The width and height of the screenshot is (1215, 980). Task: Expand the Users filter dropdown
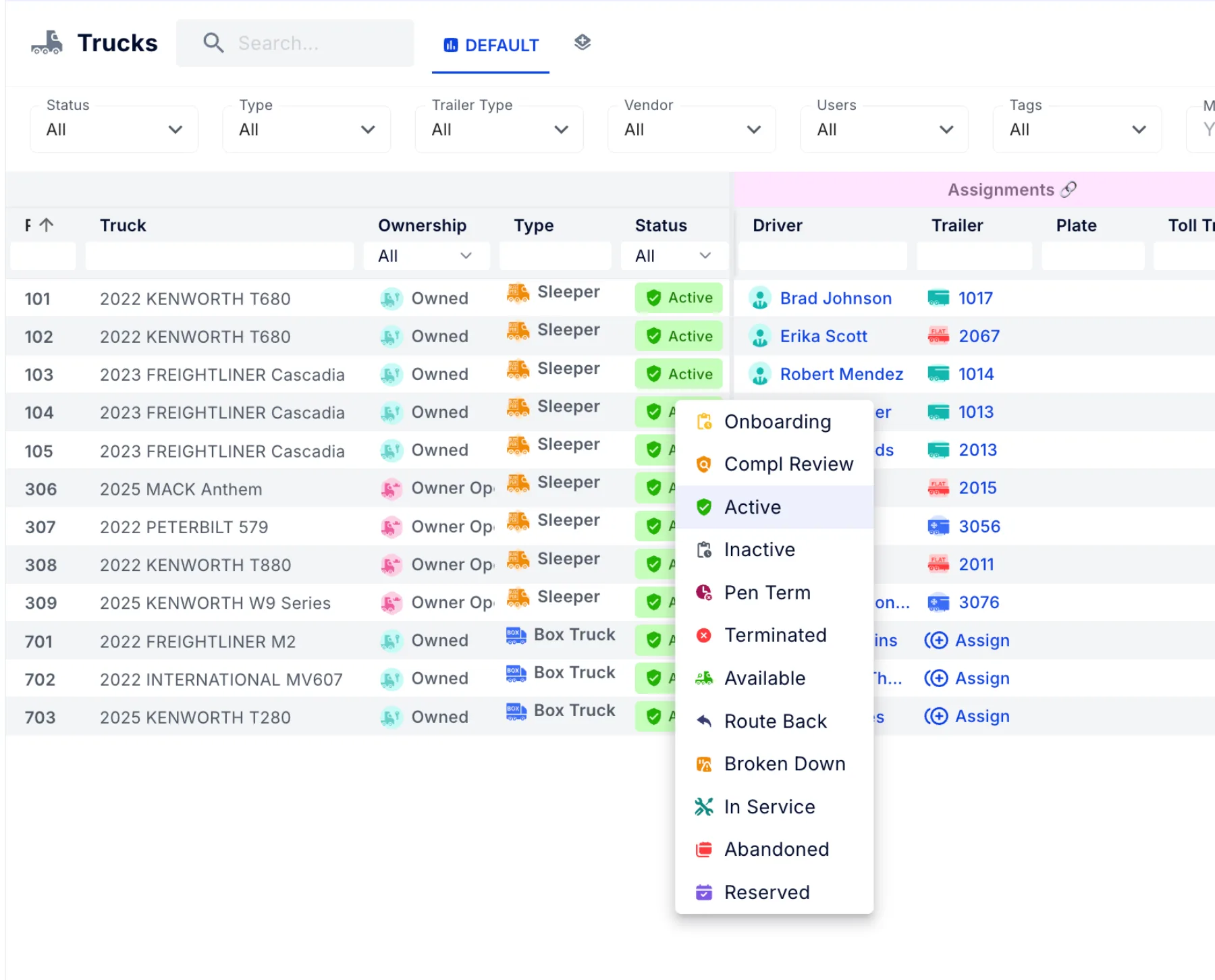click(884, 129)
